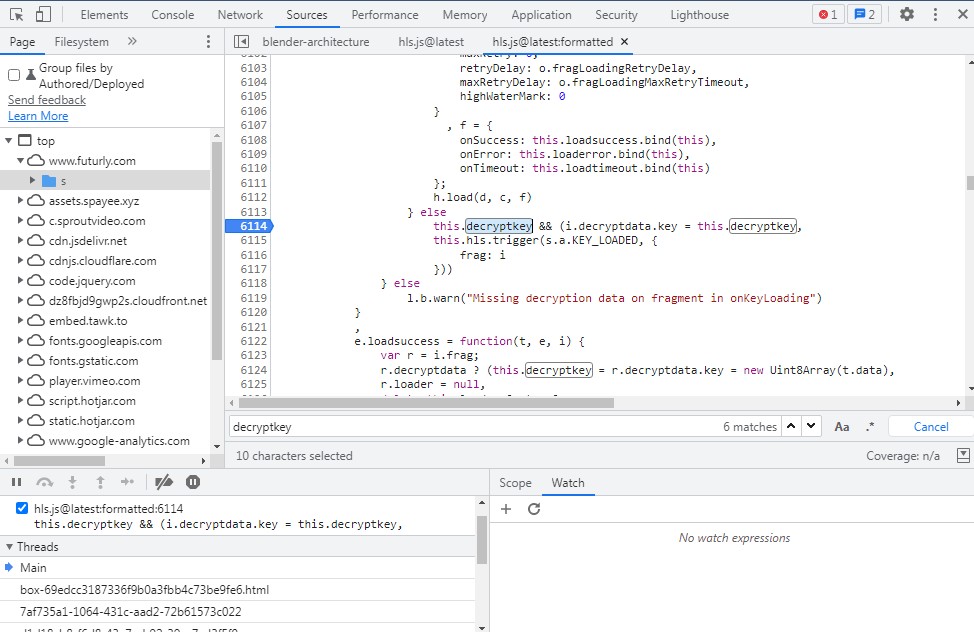Hide the navigator sidebar panel icon
The image size is (974, 632).
pyautogui.click(x=241, y=42)
